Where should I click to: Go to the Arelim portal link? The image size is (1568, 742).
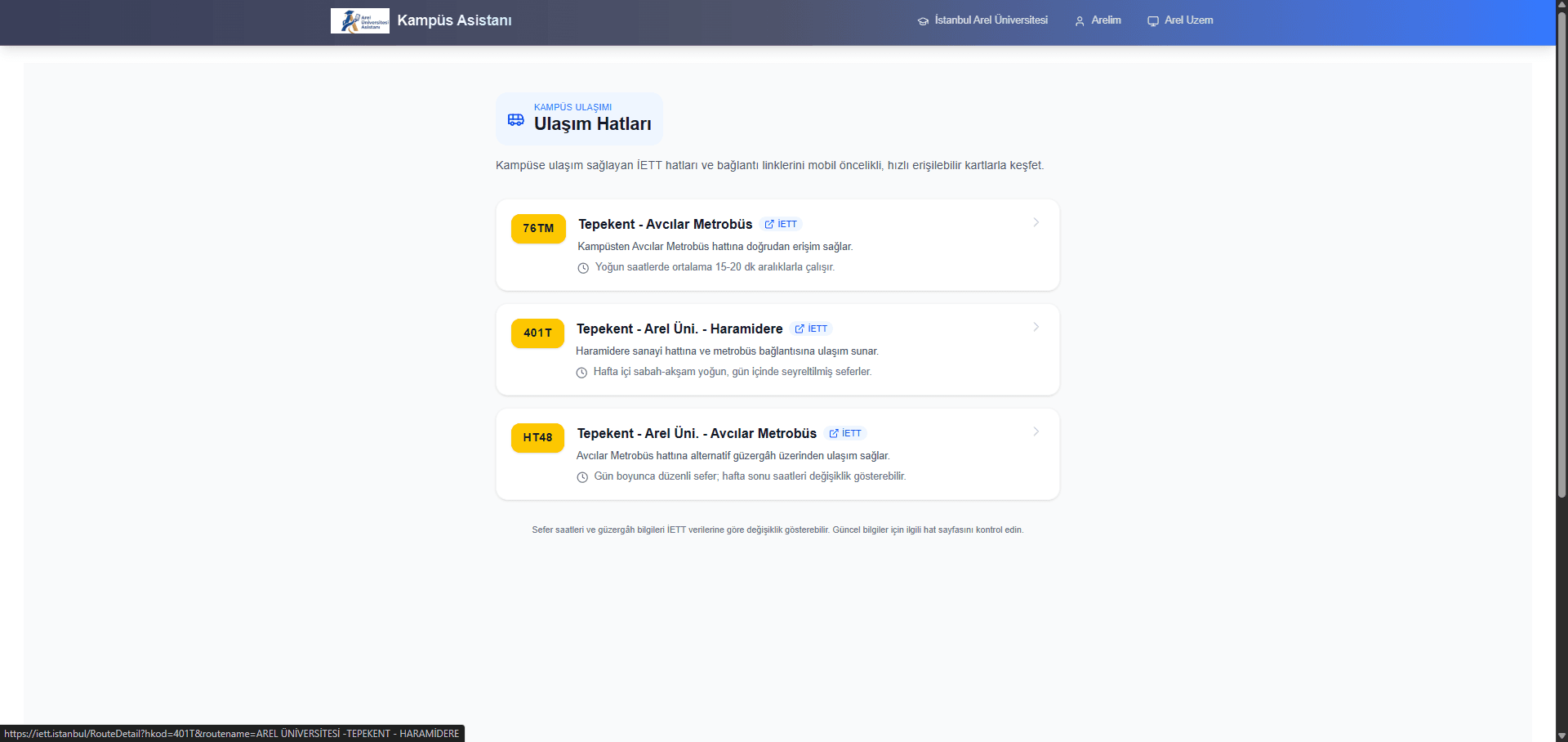tap(1106, 20)
